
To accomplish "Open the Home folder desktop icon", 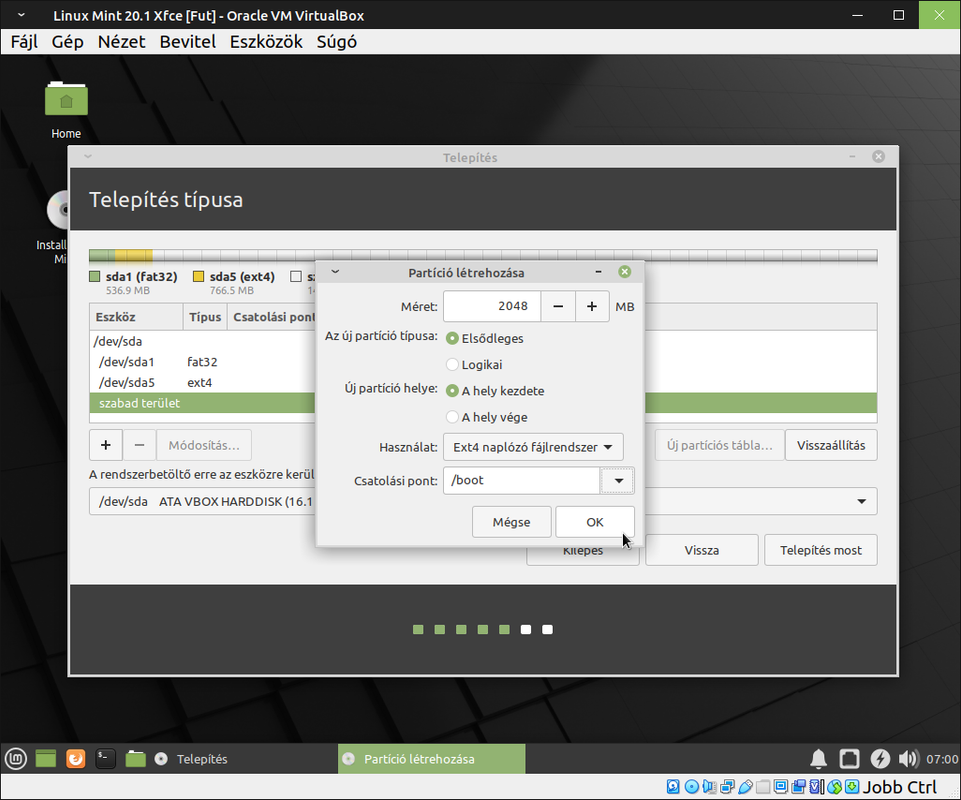I will click(66, 99).
